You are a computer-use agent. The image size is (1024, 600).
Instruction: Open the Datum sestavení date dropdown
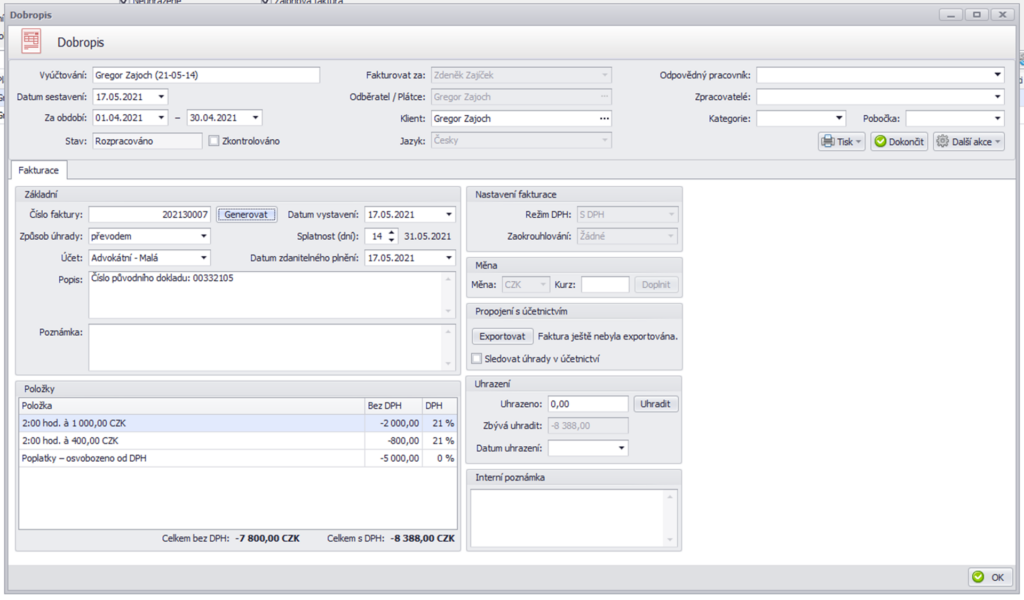(x=161, y=97)
